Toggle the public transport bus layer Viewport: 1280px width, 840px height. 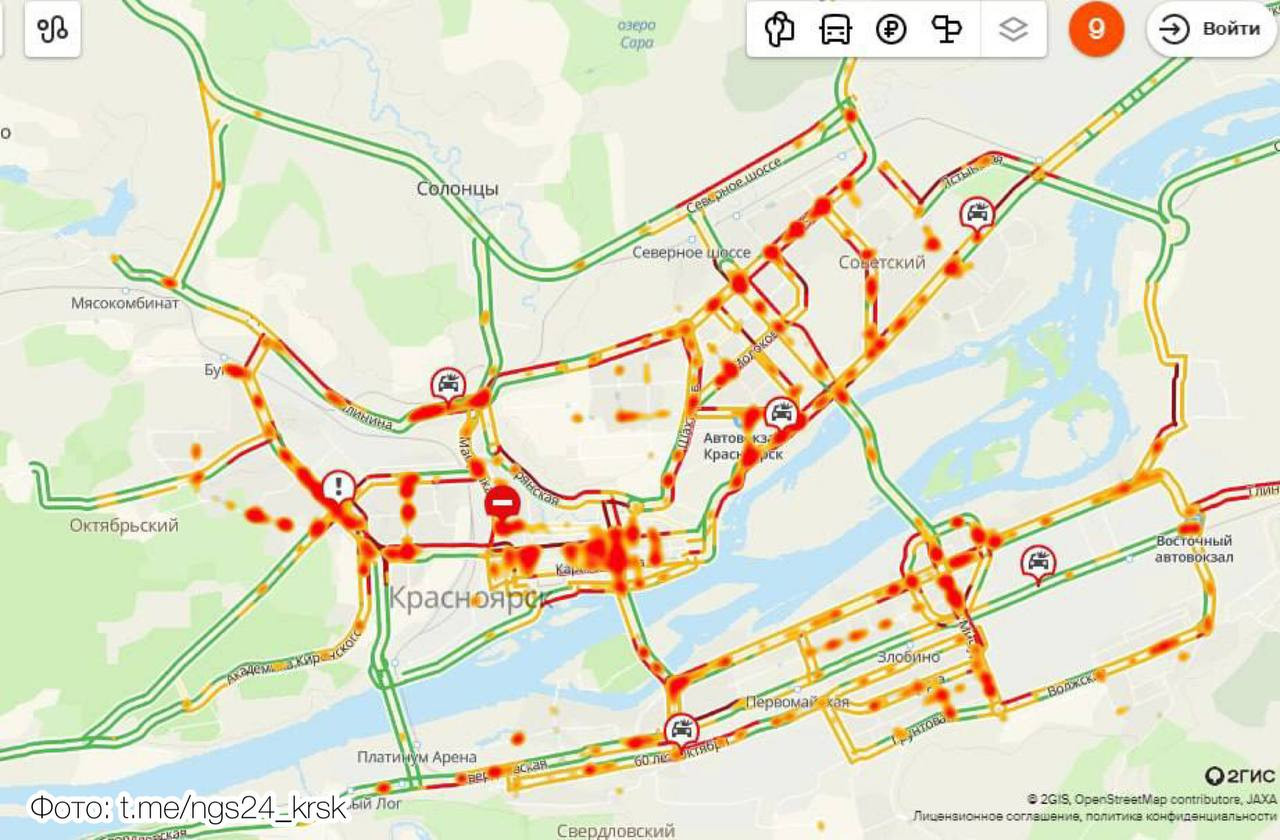click(x=835, y=29)
